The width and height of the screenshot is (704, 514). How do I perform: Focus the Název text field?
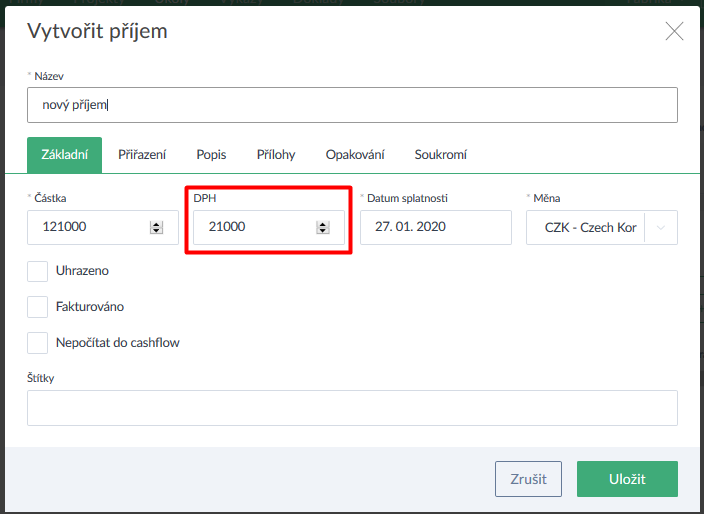click(x=352, y=105)
